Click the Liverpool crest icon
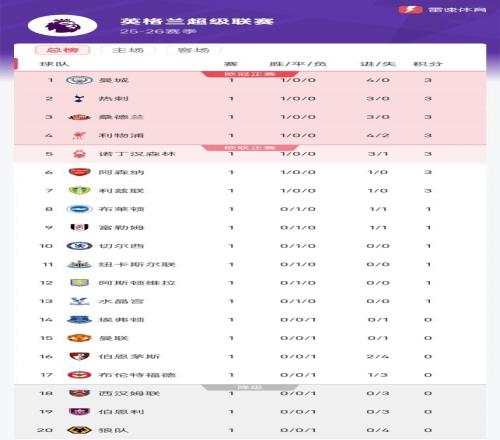Viewport: 500px width, 440px height. [79, 135]
